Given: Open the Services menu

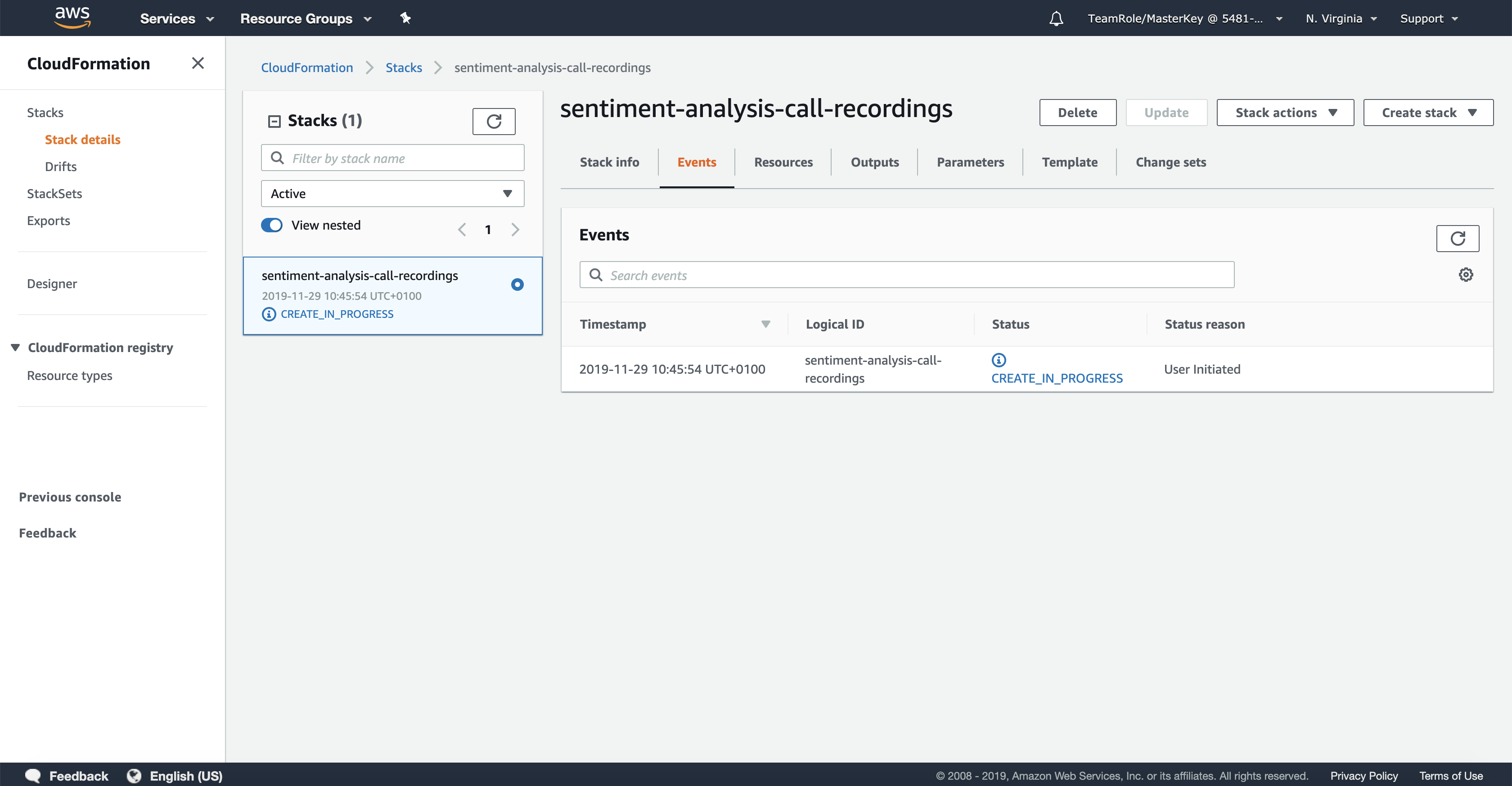Looking at the screenshot, I should click(177, 19).
